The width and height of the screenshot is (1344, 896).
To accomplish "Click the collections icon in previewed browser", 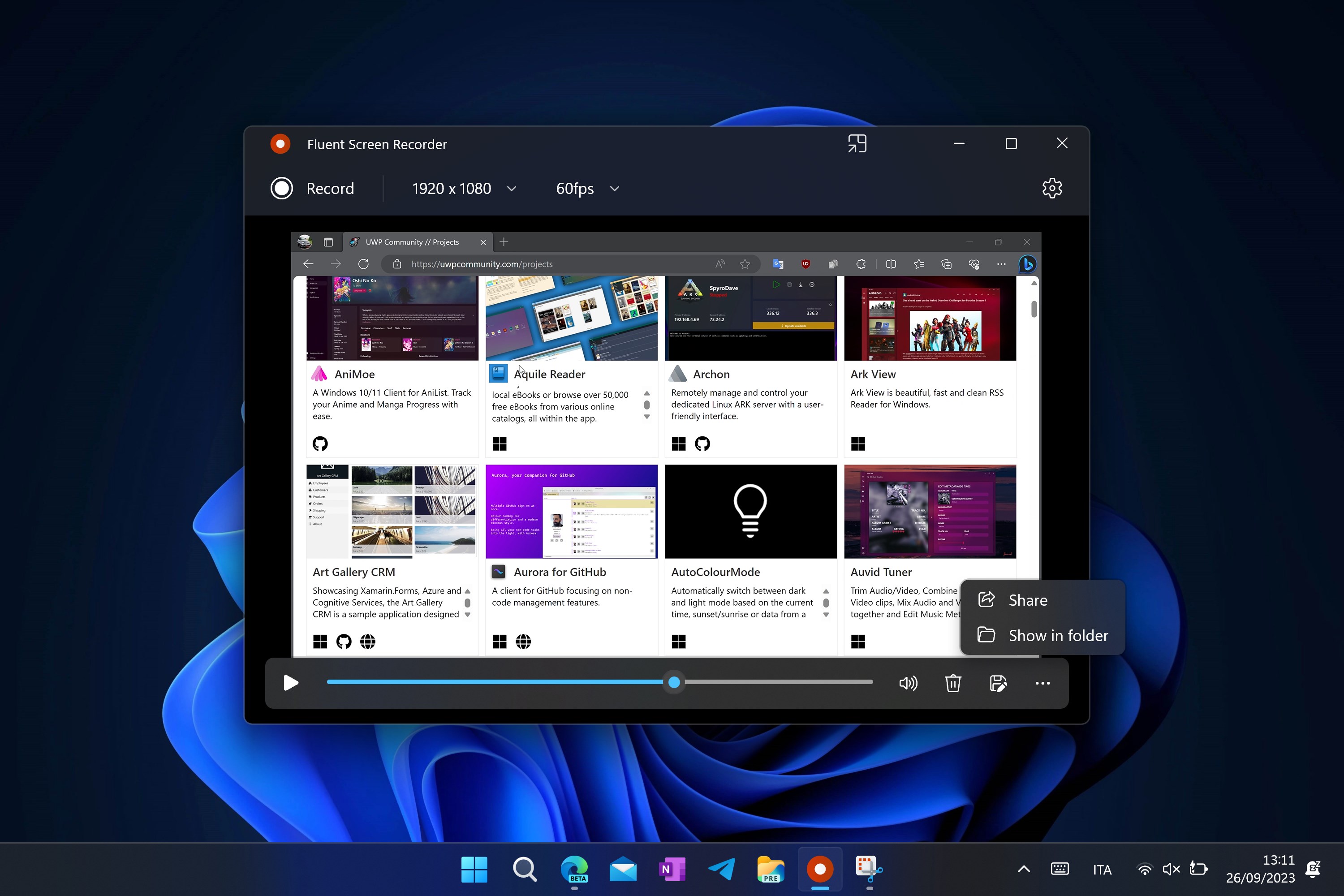I will (946, 264).
